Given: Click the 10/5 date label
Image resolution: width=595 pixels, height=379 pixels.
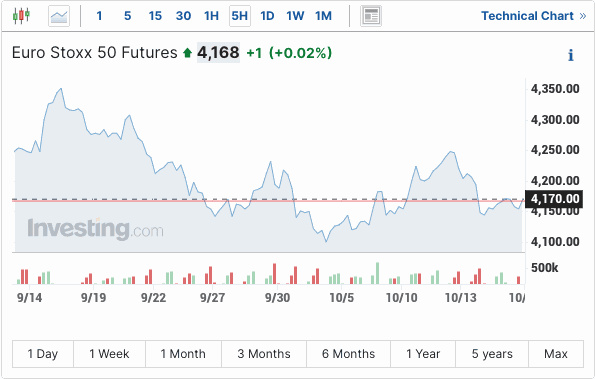Looking at the screenshot, I should point(342,297).
